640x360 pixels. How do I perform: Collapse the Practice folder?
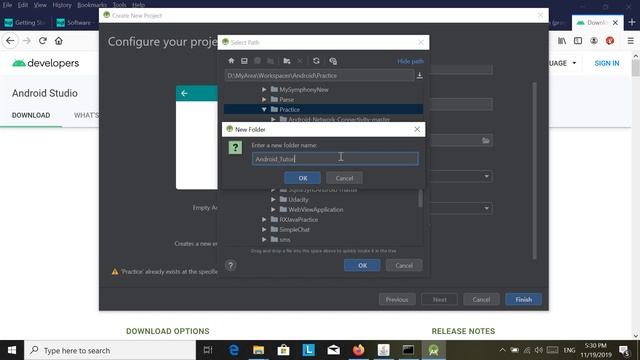coord(264,109)
